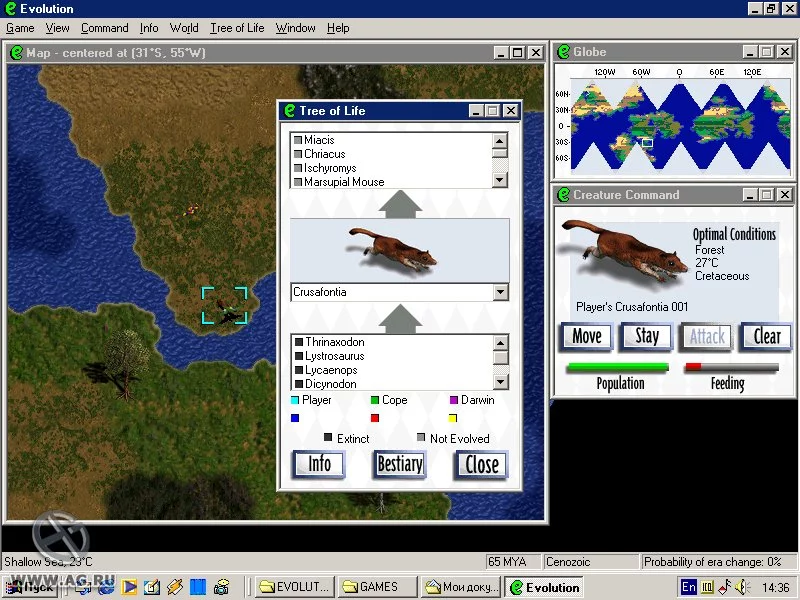Click the green Population bar
Viewport: 800px width, 600px height.
click(x=617, y=367)
